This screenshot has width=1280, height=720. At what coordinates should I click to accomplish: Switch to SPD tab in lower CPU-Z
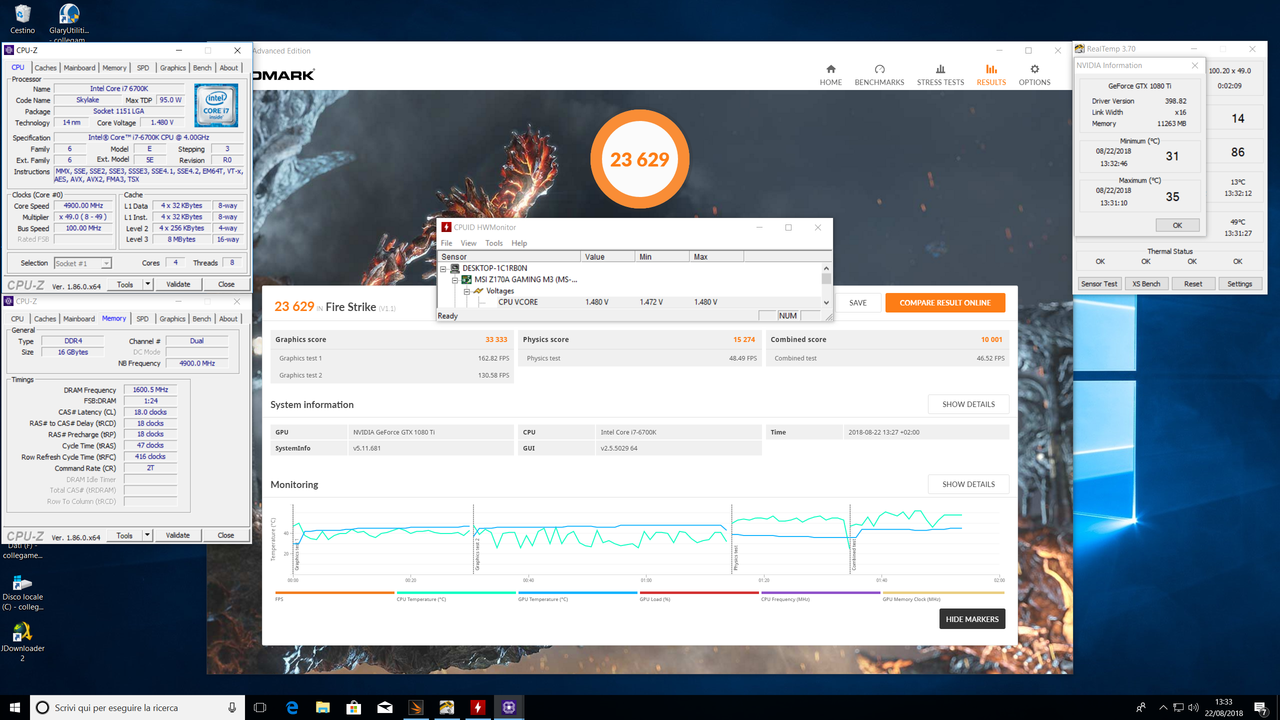[142, 319]
